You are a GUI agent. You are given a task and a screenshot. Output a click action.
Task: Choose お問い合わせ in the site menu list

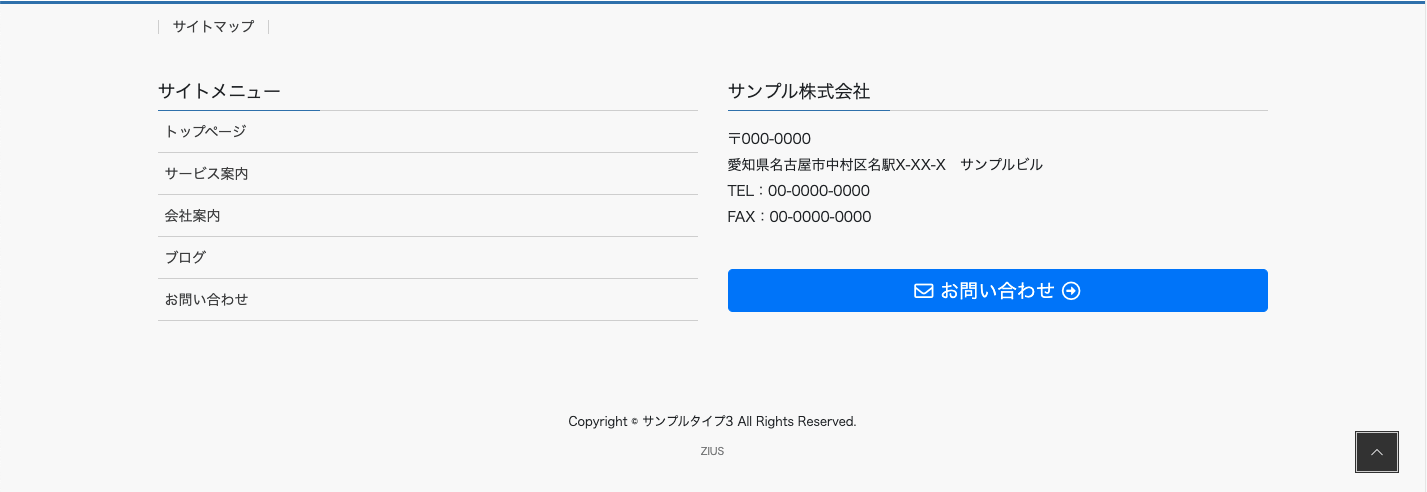tap(207, 299)
